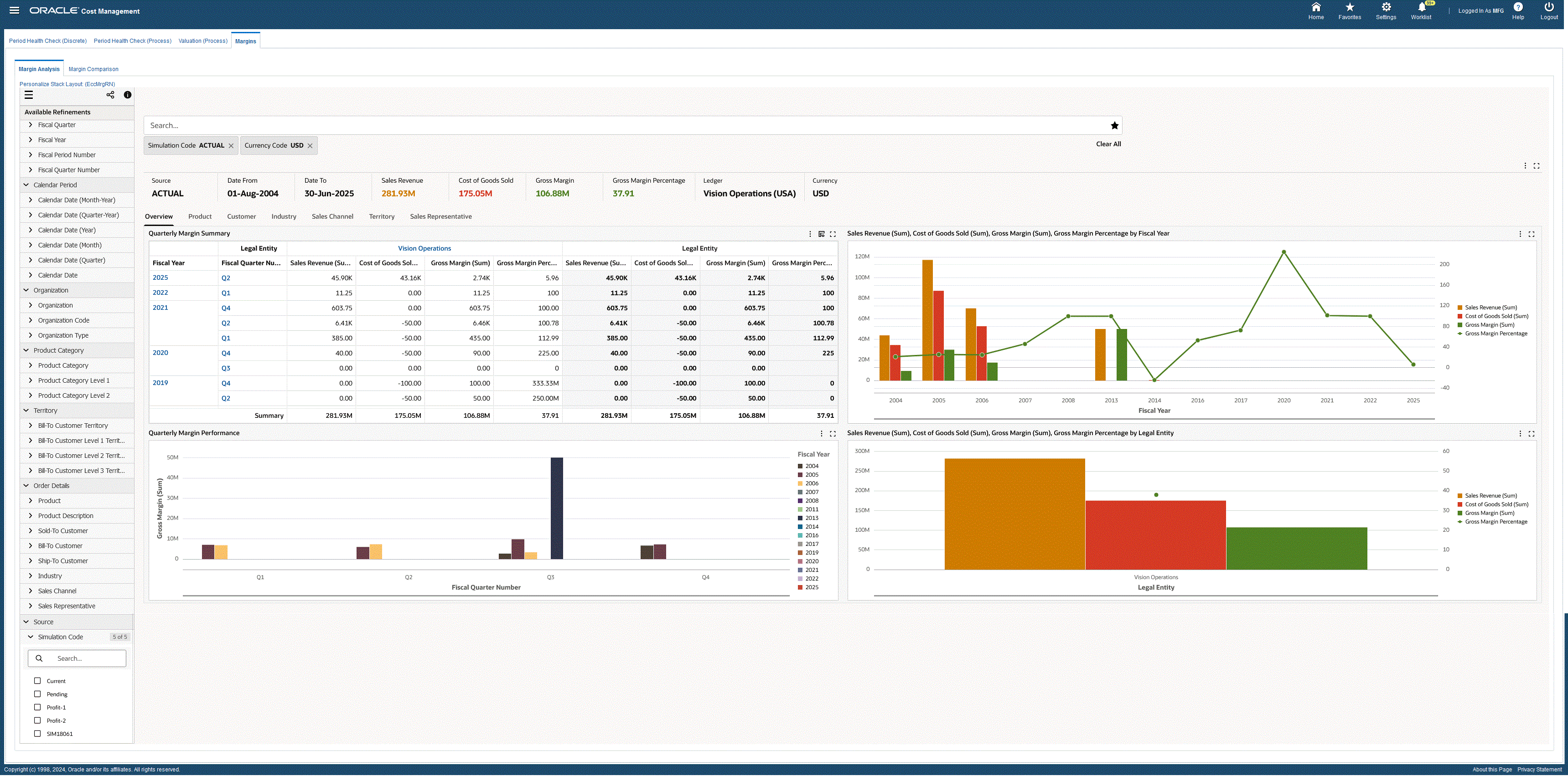Click the Clear All link

(x=1108, y=144)
